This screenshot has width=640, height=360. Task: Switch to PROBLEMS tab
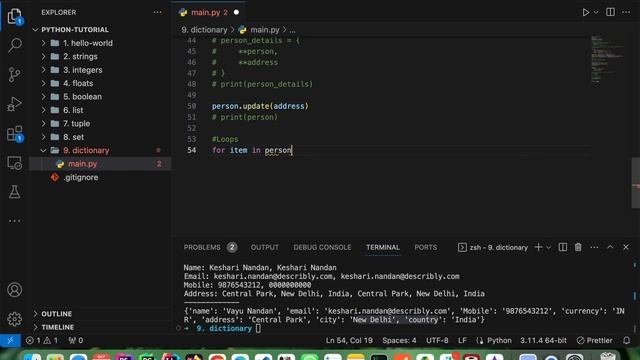point(210,247)
